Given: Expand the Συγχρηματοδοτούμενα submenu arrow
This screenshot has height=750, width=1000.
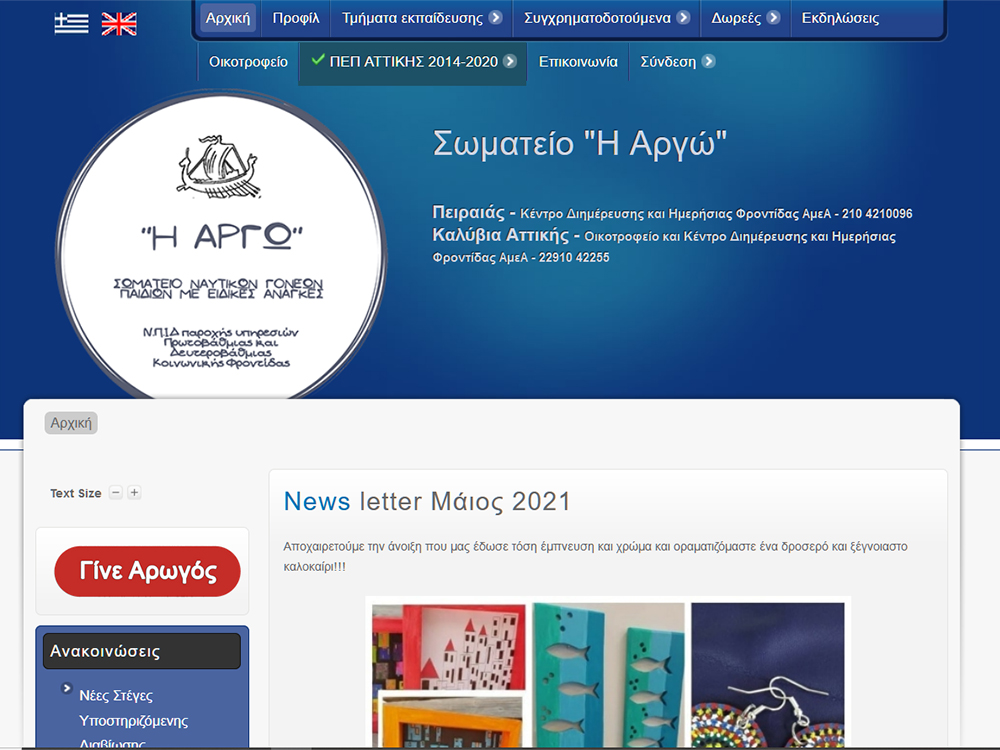Looking at the screenshot, I should [x=683, y=17].
